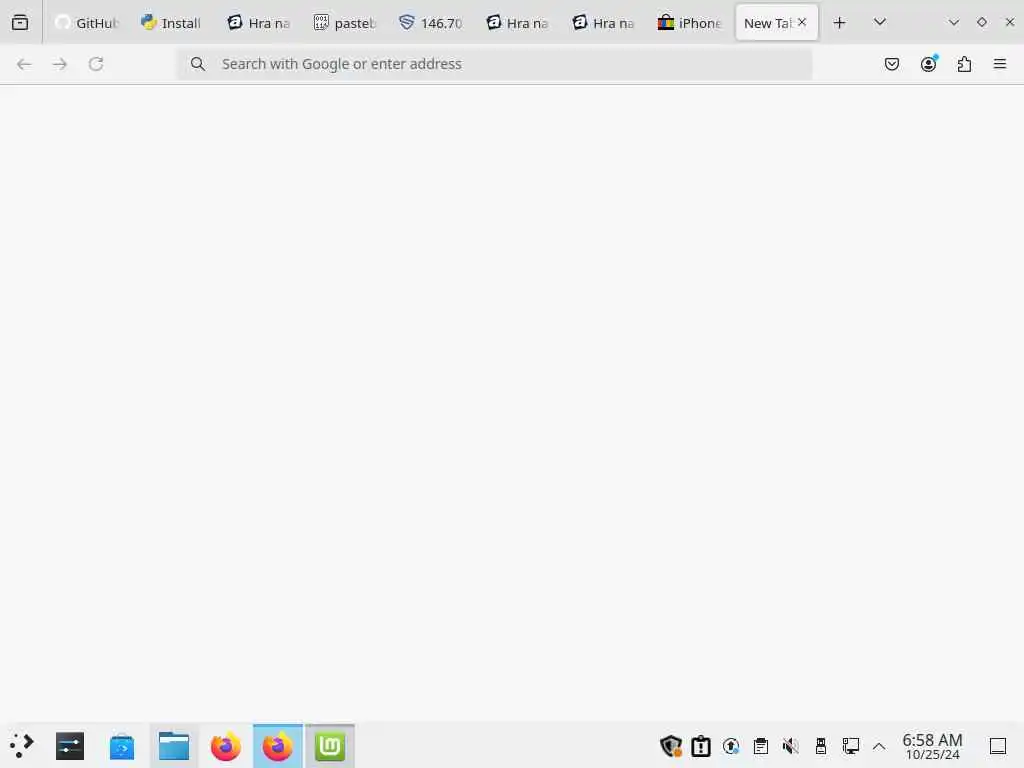Open the Extensions puzzle icon
The image size is (1024, 768).
pyautogui.click(x=965, y=64)
